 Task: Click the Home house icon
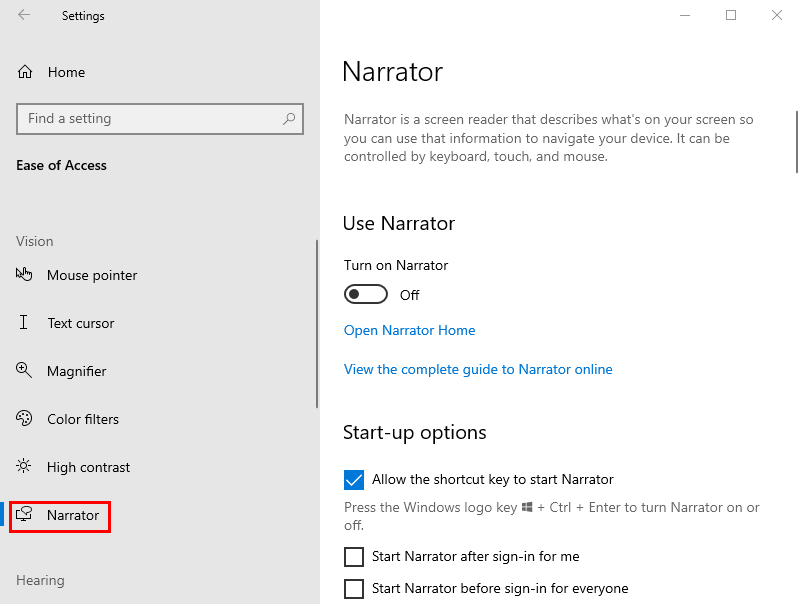tap(25, 72)
